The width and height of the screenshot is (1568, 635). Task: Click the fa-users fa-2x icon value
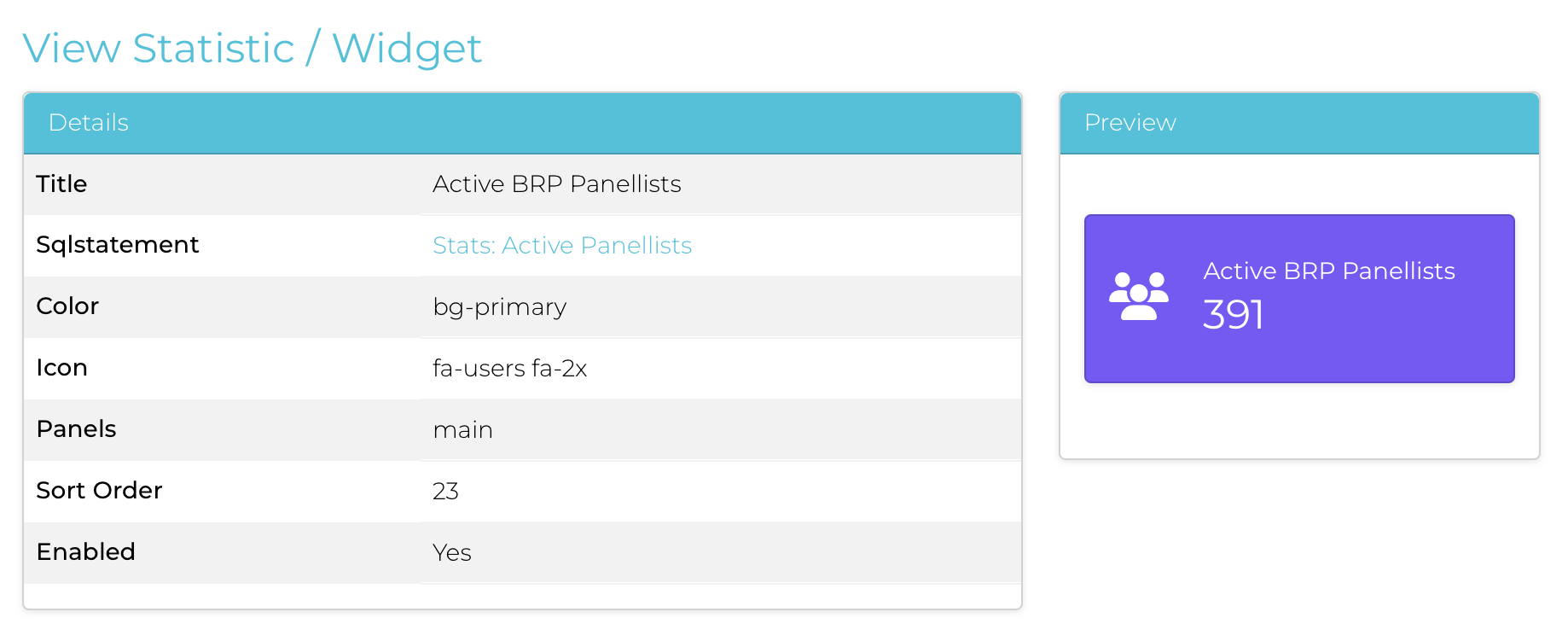pyautogui.click(x=509, y=369)
